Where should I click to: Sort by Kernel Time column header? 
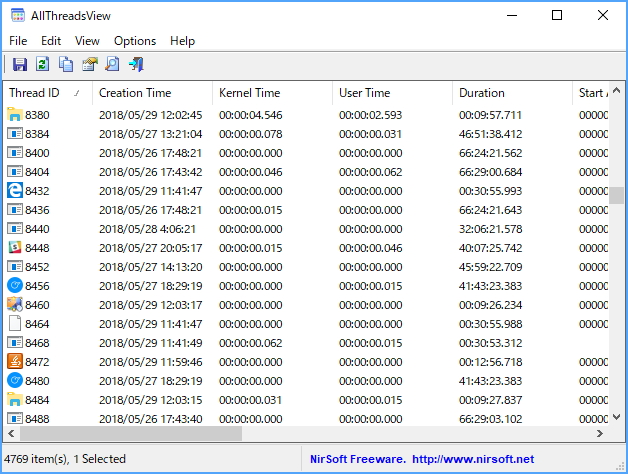point(273,93)
